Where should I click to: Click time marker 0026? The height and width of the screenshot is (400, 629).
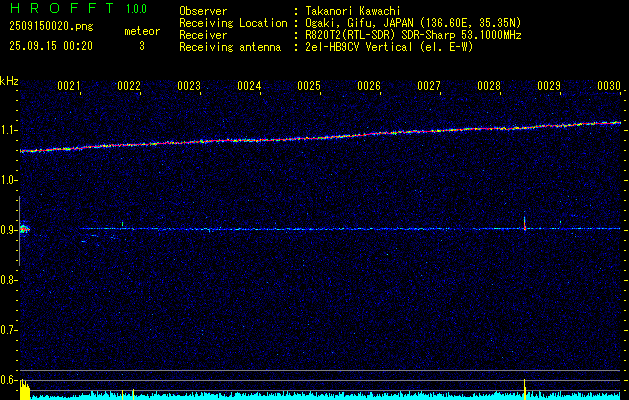click(369, 86)
